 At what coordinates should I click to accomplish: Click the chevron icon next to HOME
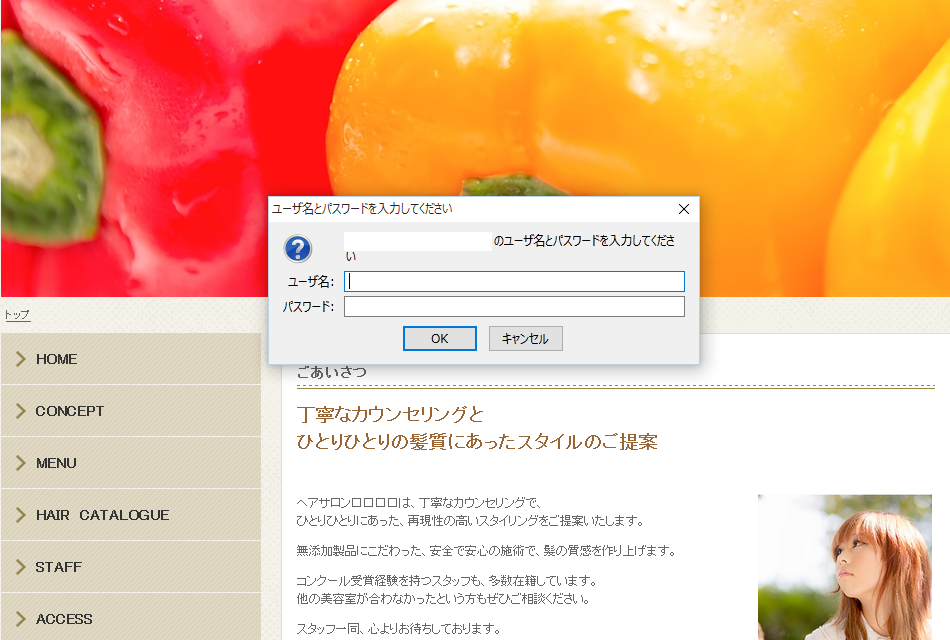coord(19,359)
